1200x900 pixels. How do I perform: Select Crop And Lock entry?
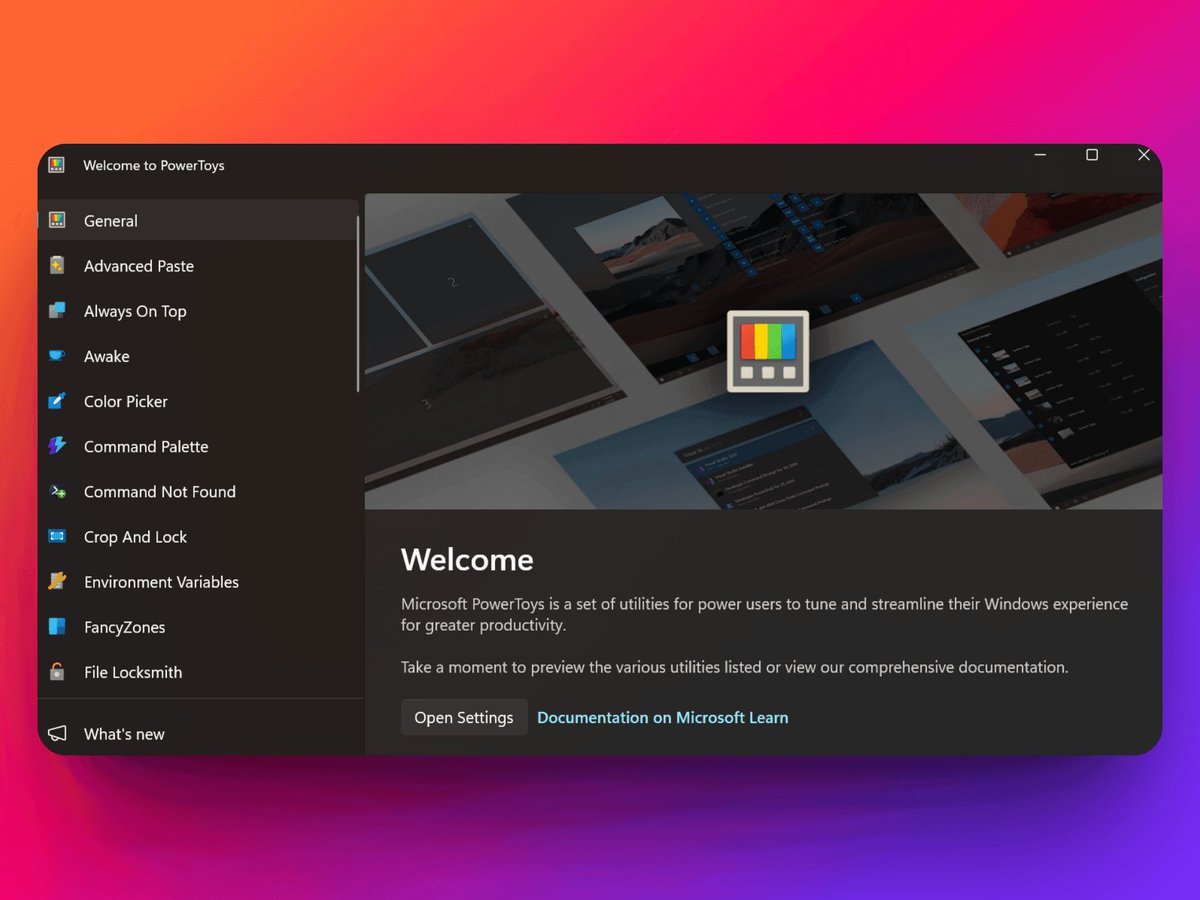(x=198, y=537)
